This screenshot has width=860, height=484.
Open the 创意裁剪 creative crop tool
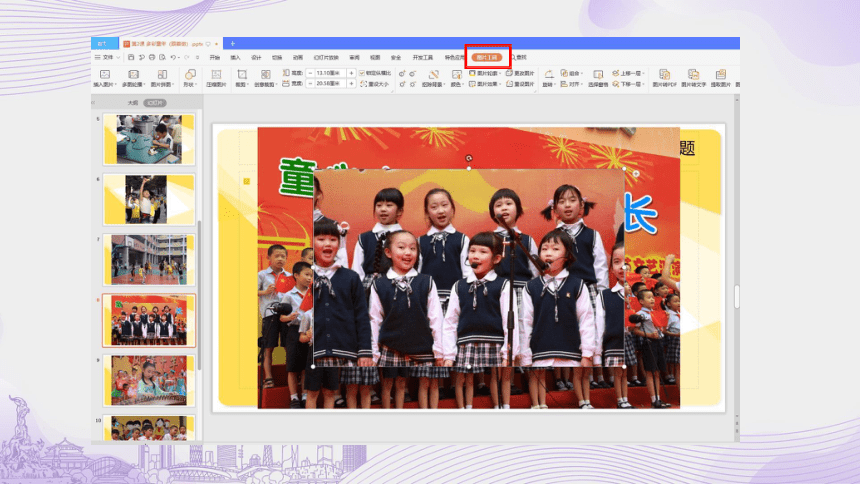[265, 78]
